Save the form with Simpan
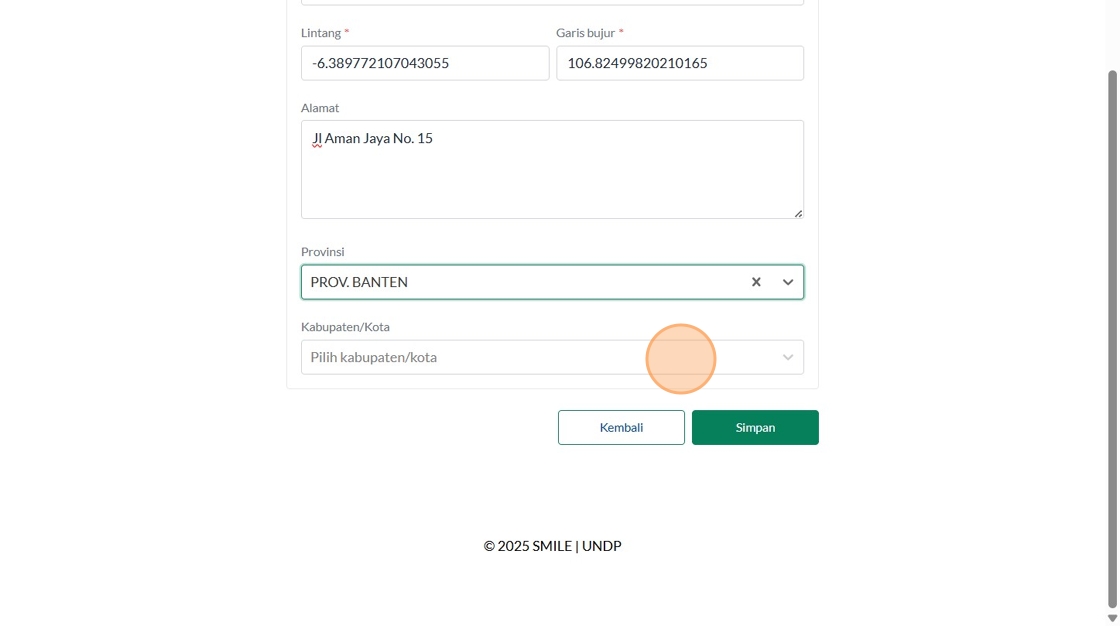Image resolution: width=1120 pixels, height=626 pixels. 755,427
